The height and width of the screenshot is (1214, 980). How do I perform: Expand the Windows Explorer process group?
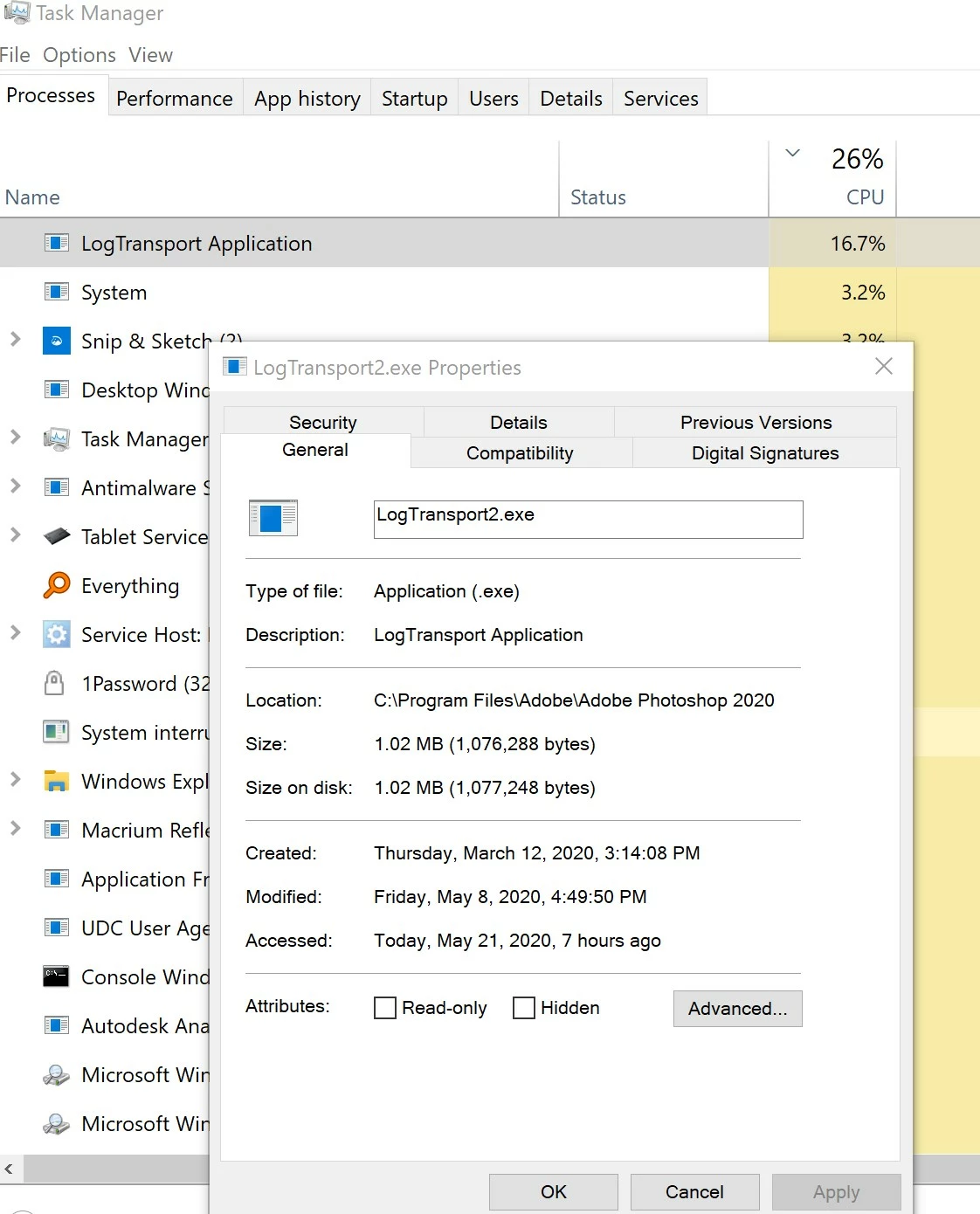[15, 779]
